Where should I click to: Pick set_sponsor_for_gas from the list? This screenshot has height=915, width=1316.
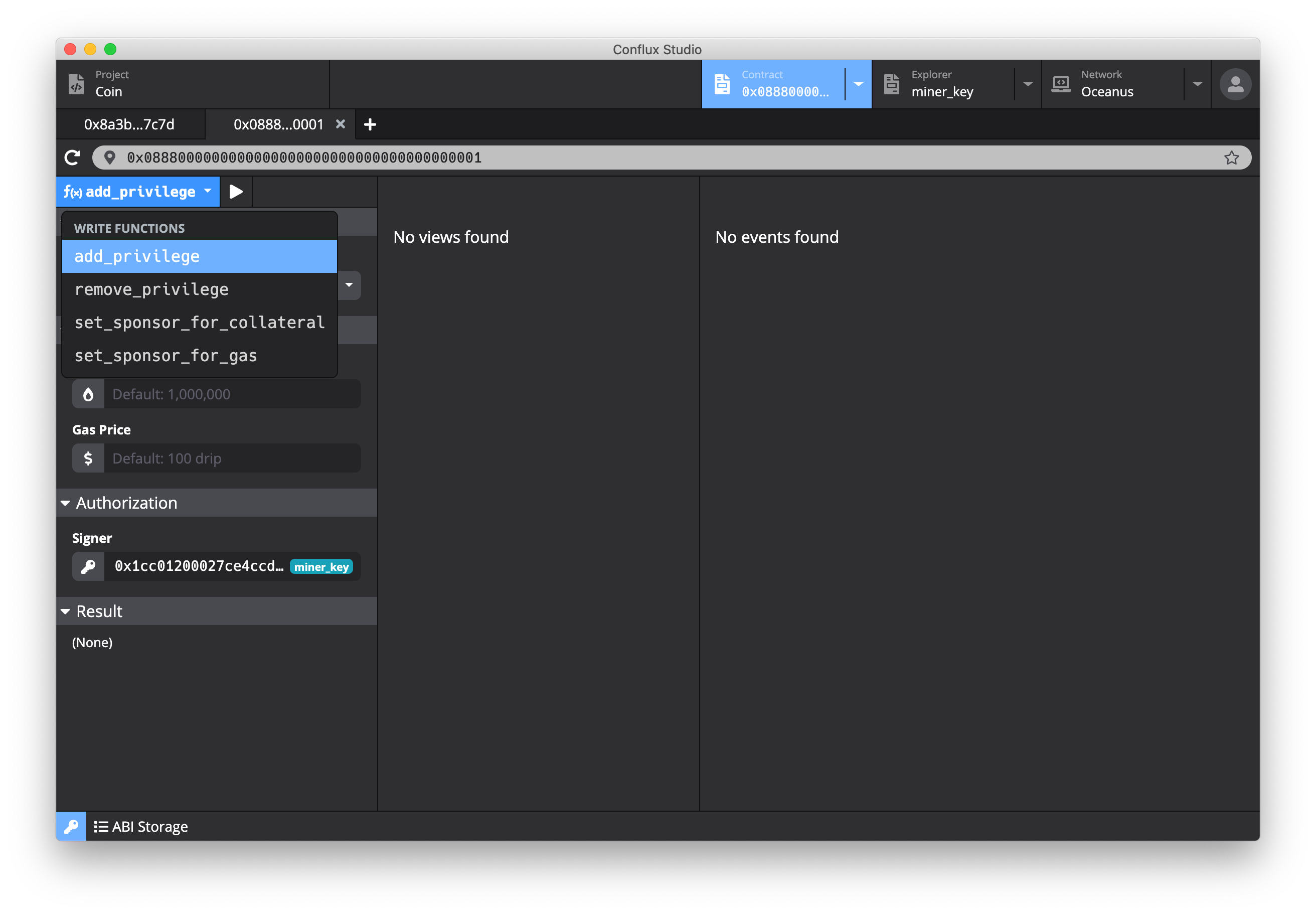166,356
